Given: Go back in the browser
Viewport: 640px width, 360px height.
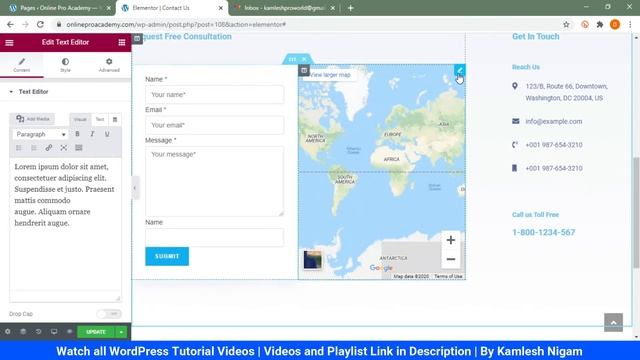Looking at the screenshot, I should click(x=10, y=24).
